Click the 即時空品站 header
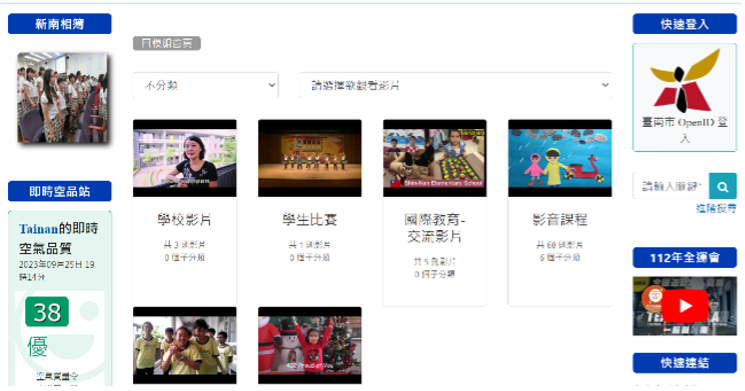 tap(60, 191)
